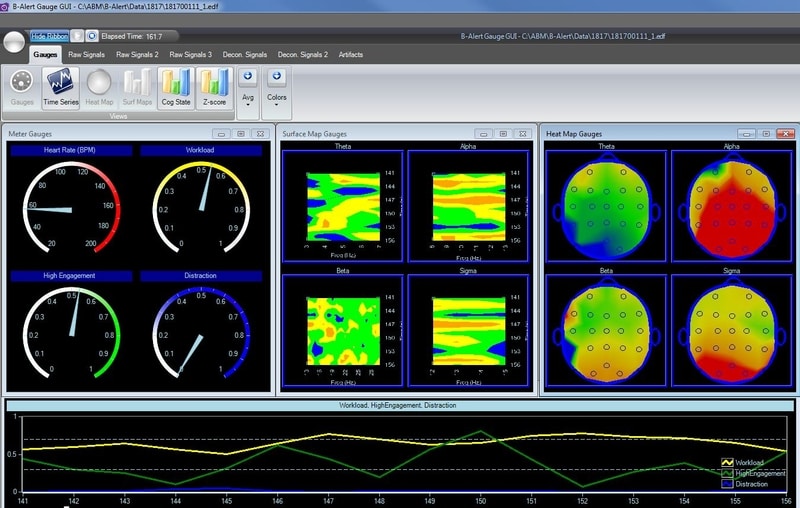Viewport: 800px width, 508px height.
Task: Switch to the Z-score view
Action: point(213,86)
